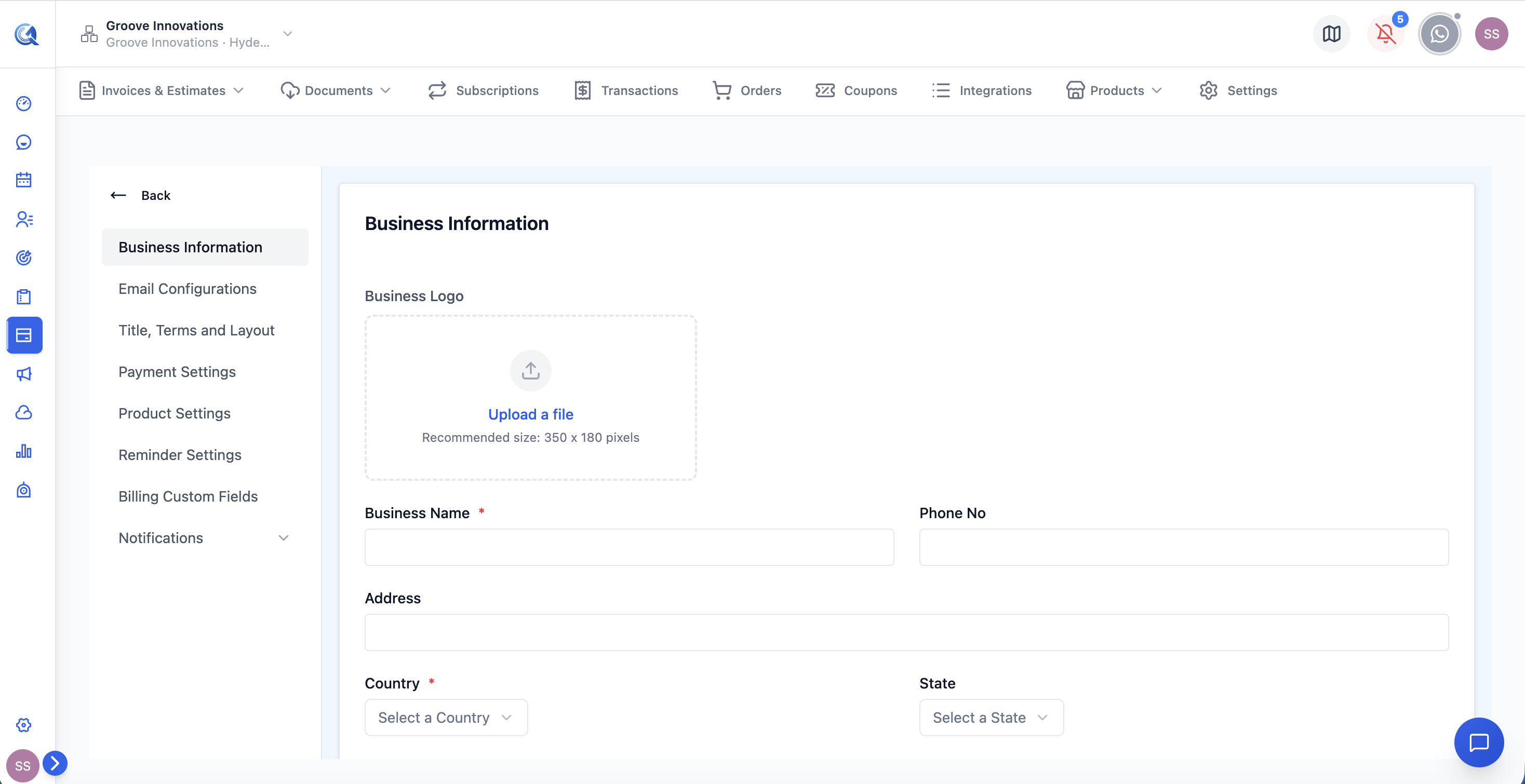
Task: Click the organization hierarchy icon beside Groove Innovations
Action: click(x=89, y=34)
